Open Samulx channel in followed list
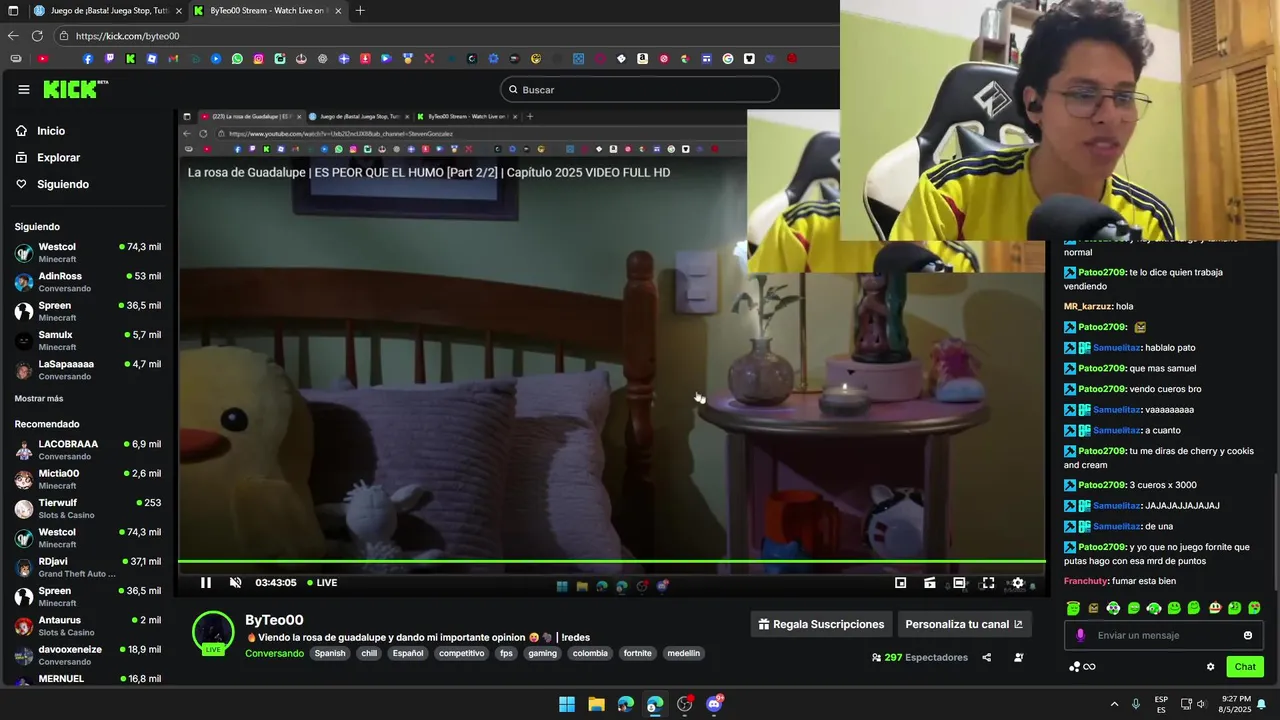This screenshot has width=1280, height=720. click(x=88, y=341)
